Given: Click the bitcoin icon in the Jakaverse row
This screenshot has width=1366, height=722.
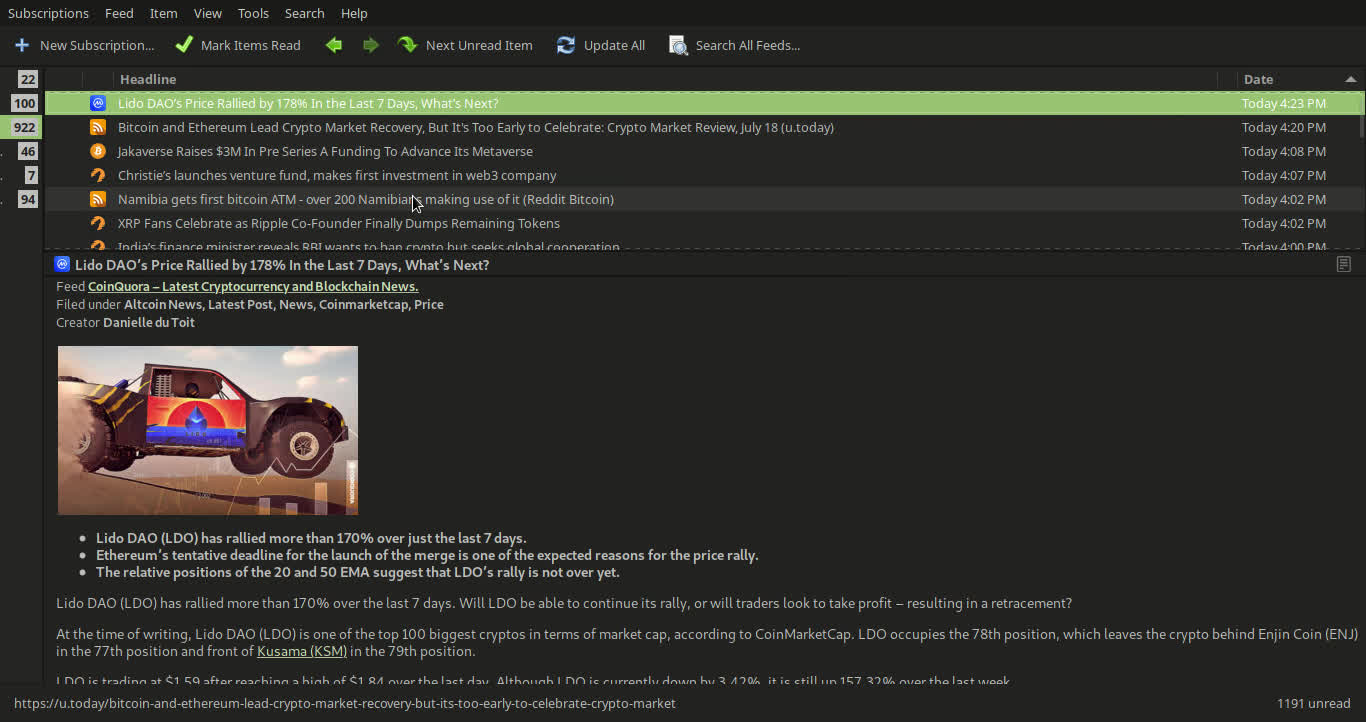Looking at the screenshot, I should pyautogui.click(x=98, y=151).
